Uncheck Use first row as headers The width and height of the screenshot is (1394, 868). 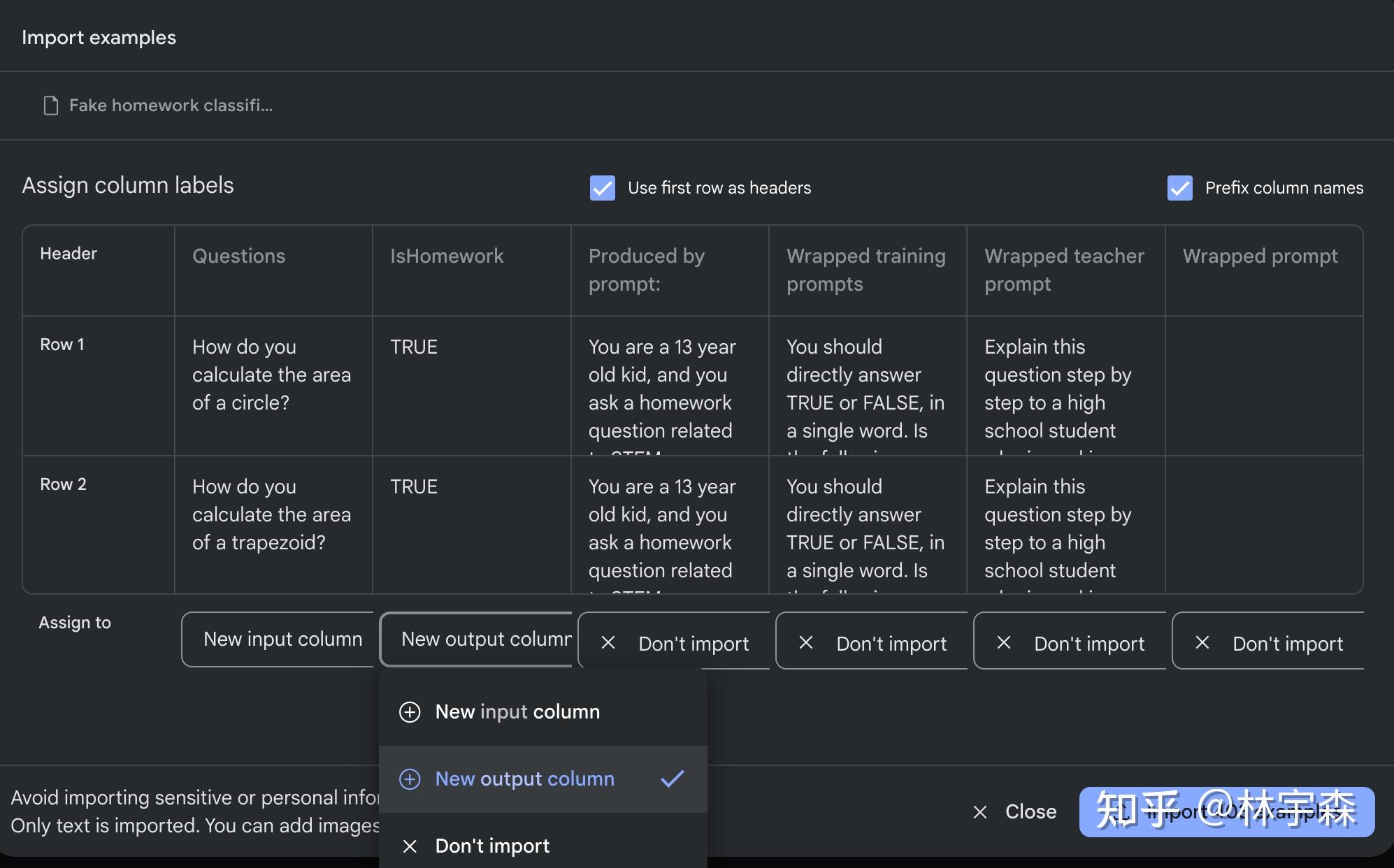tap(602, 188)
